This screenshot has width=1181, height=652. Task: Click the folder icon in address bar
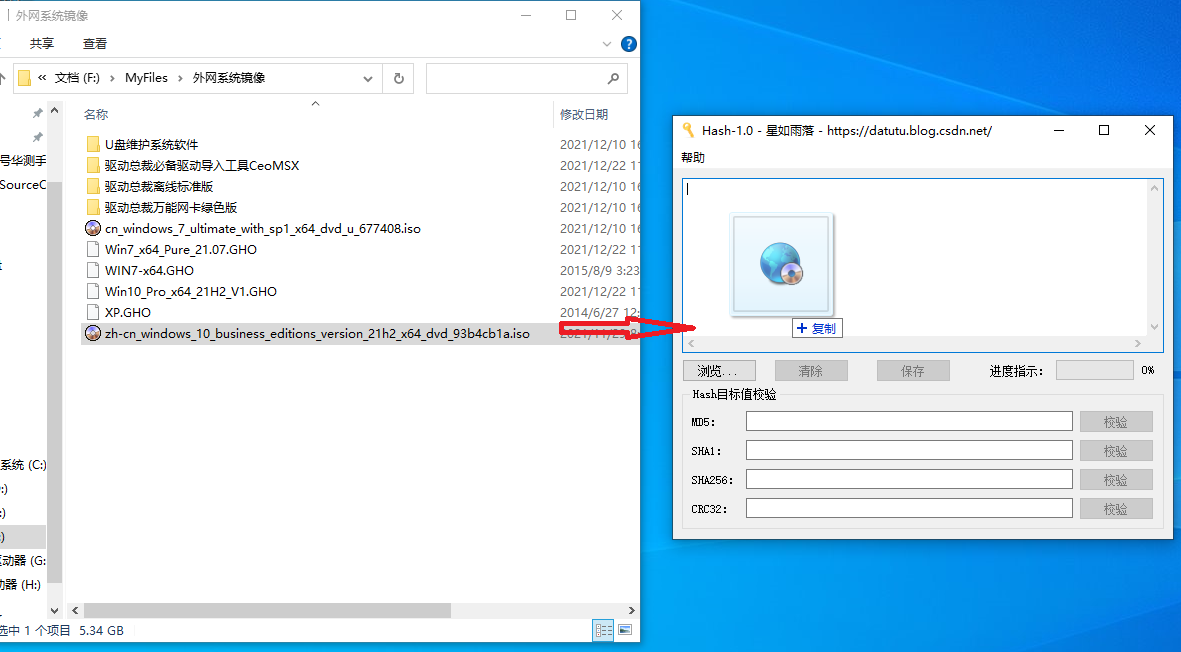tap(24, 78)
